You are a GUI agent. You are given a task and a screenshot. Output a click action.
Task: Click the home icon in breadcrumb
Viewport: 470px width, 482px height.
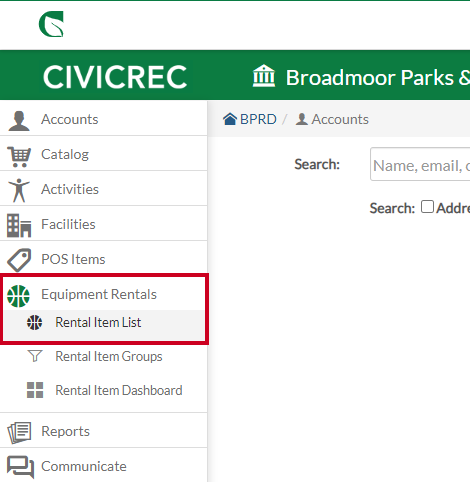[x=230, y=119]
